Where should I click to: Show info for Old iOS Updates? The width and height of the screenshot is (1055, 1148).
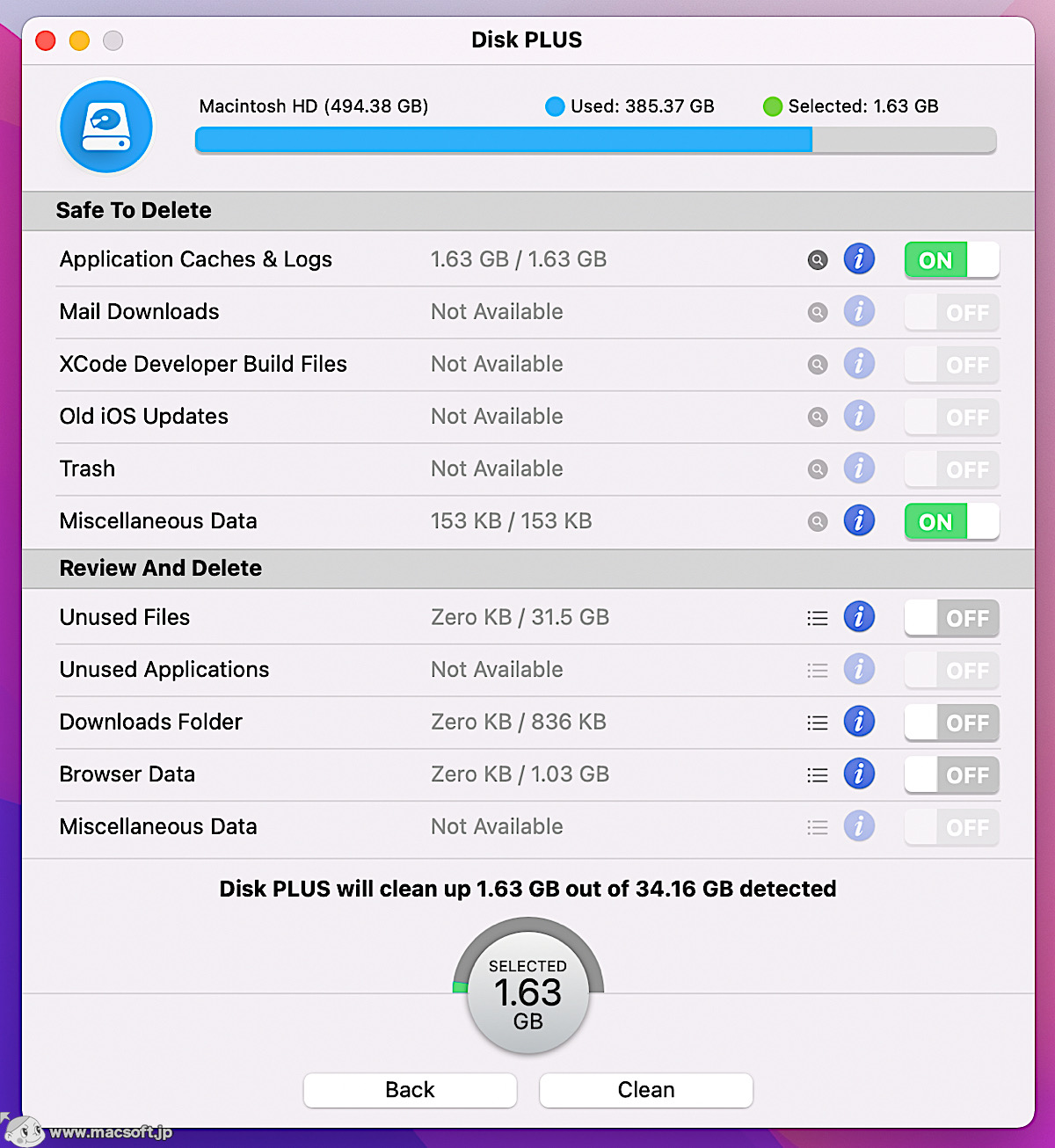(x=859, y=416)
